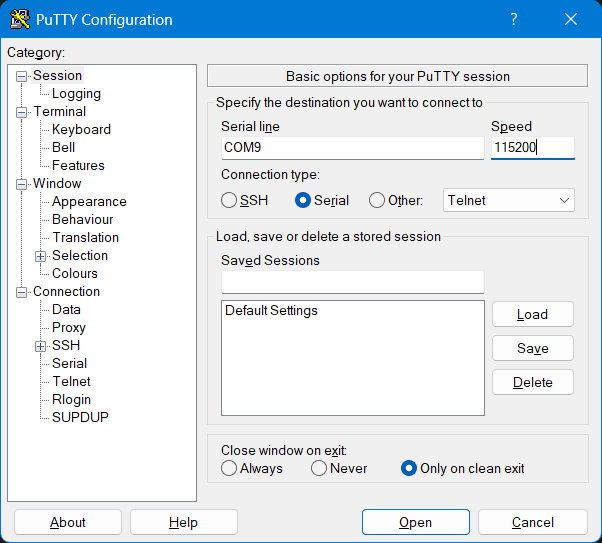The image size is (602, 543).
Task: Open the Appearance settings category
Action: pos(89,202)
